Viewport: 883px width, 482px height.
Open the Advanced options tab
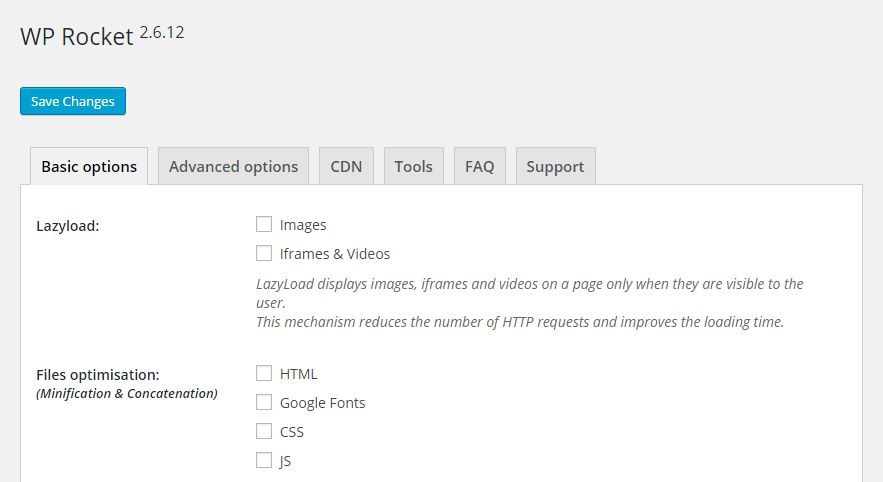click(233, 167)
